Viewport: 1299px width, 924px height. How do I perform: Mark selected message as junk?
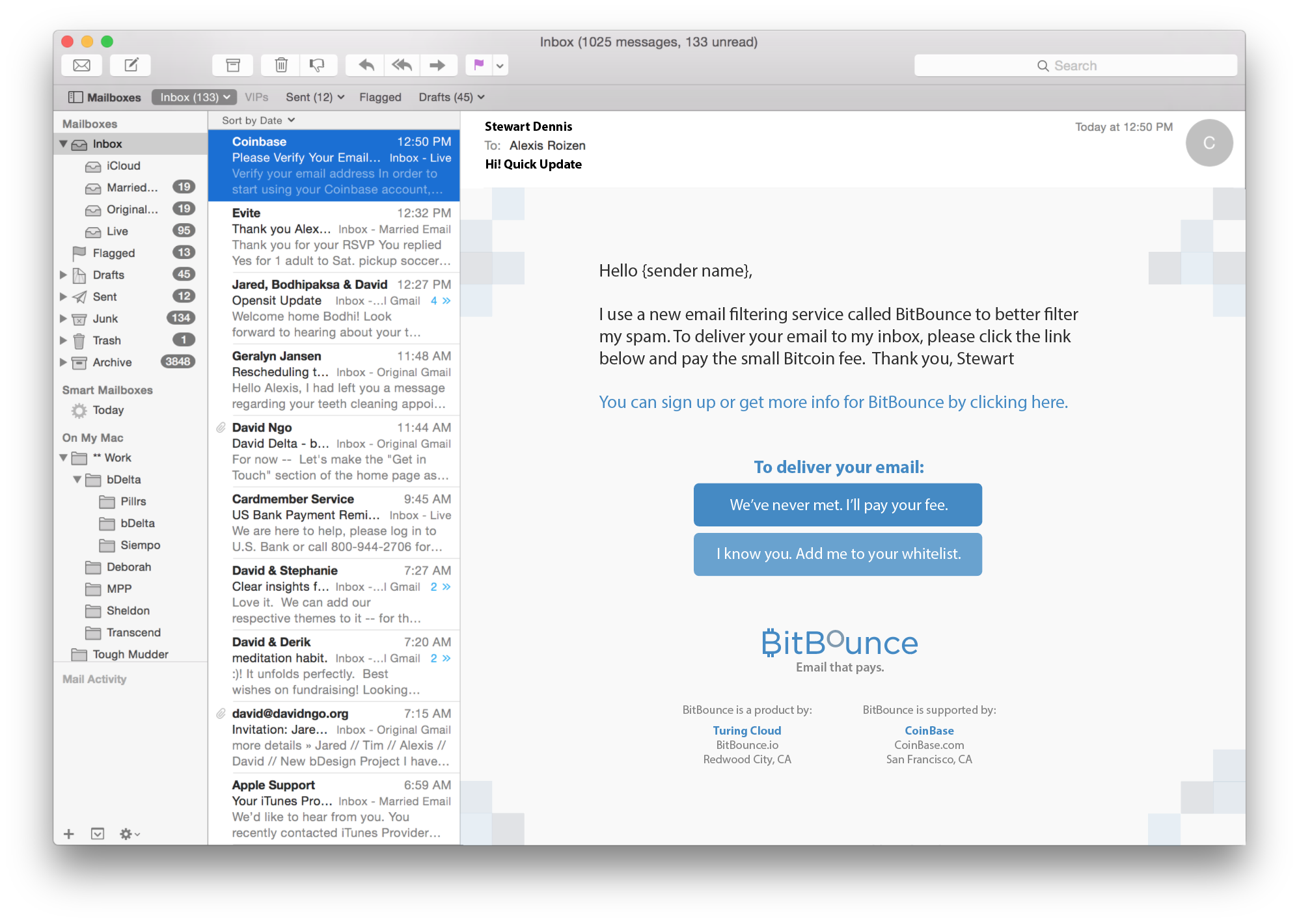pos(318,65)
